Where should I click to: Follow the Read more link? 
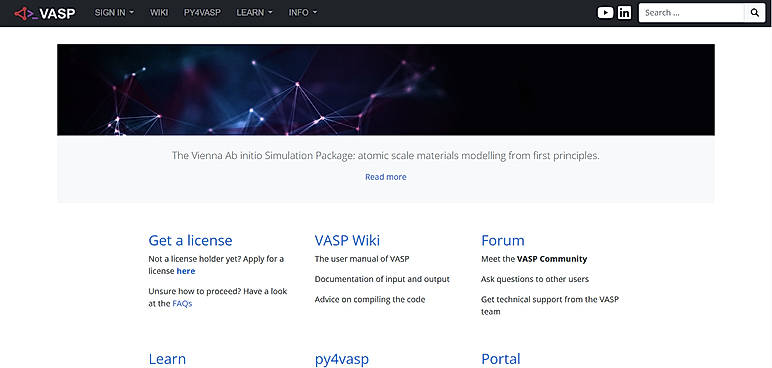(386, 177)
